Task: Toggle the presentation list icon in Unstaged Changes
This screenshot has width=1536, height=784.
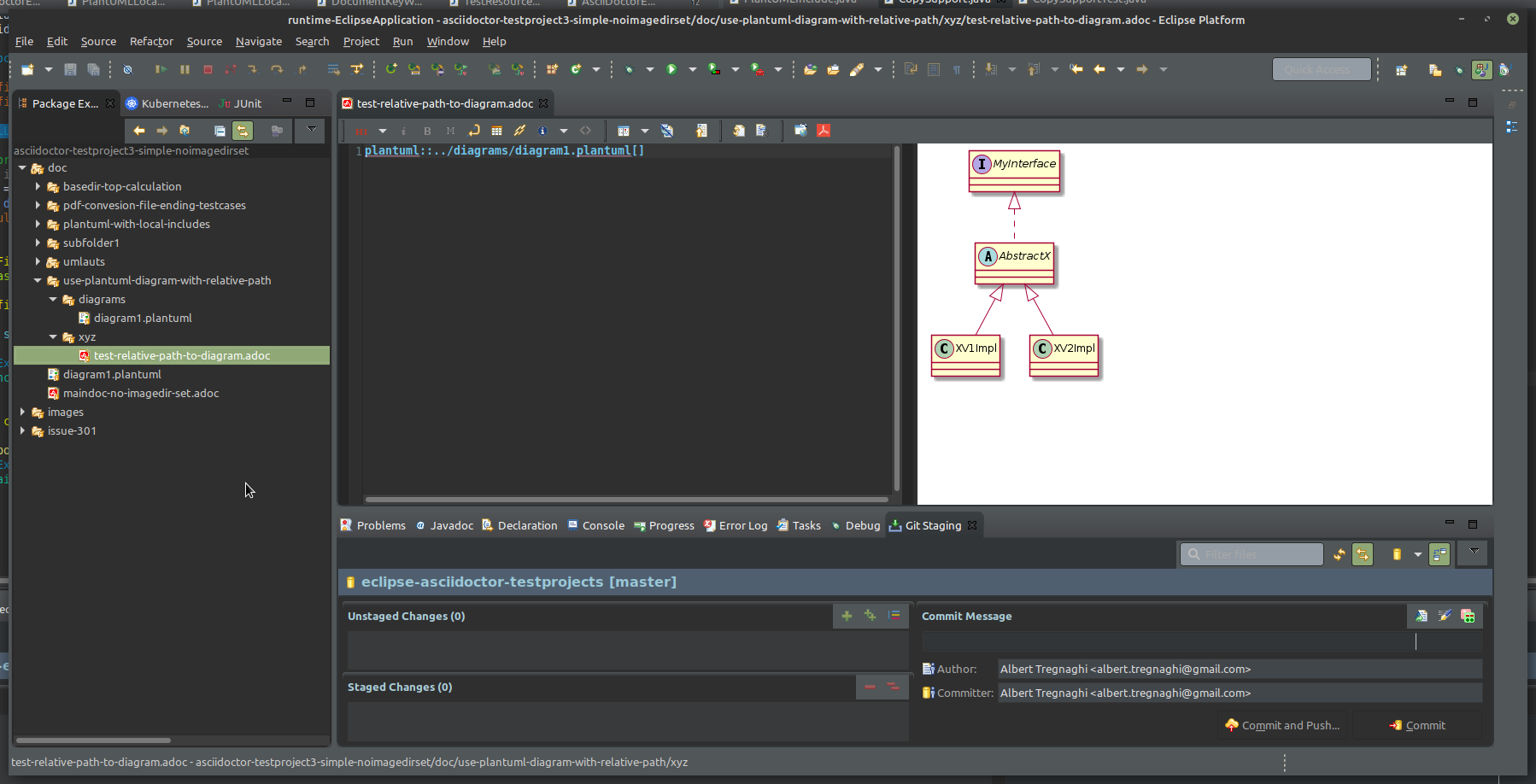Action: (894, 616)
